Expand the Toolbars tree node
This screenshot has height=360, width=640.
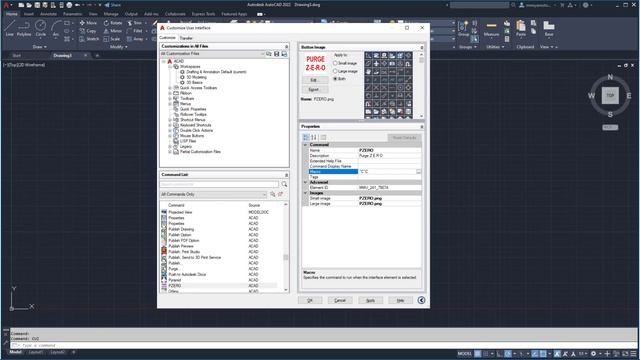[x=170, y=98]
